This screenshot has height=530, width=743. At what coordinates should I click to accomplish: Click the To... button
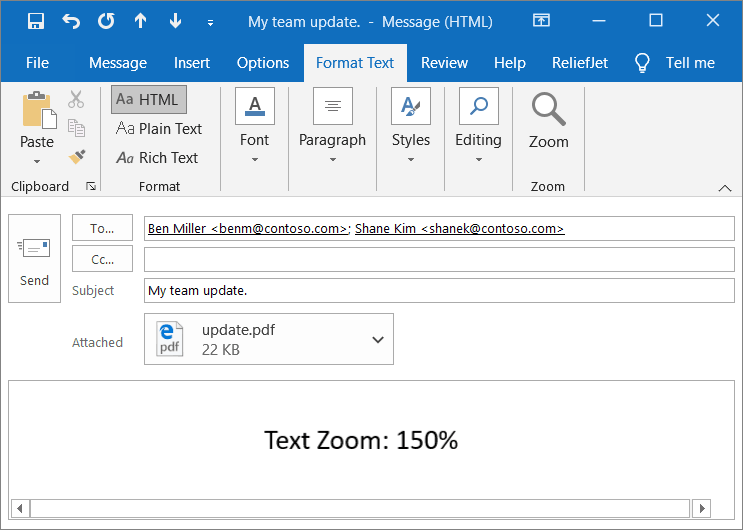click(x=102, y=228)
